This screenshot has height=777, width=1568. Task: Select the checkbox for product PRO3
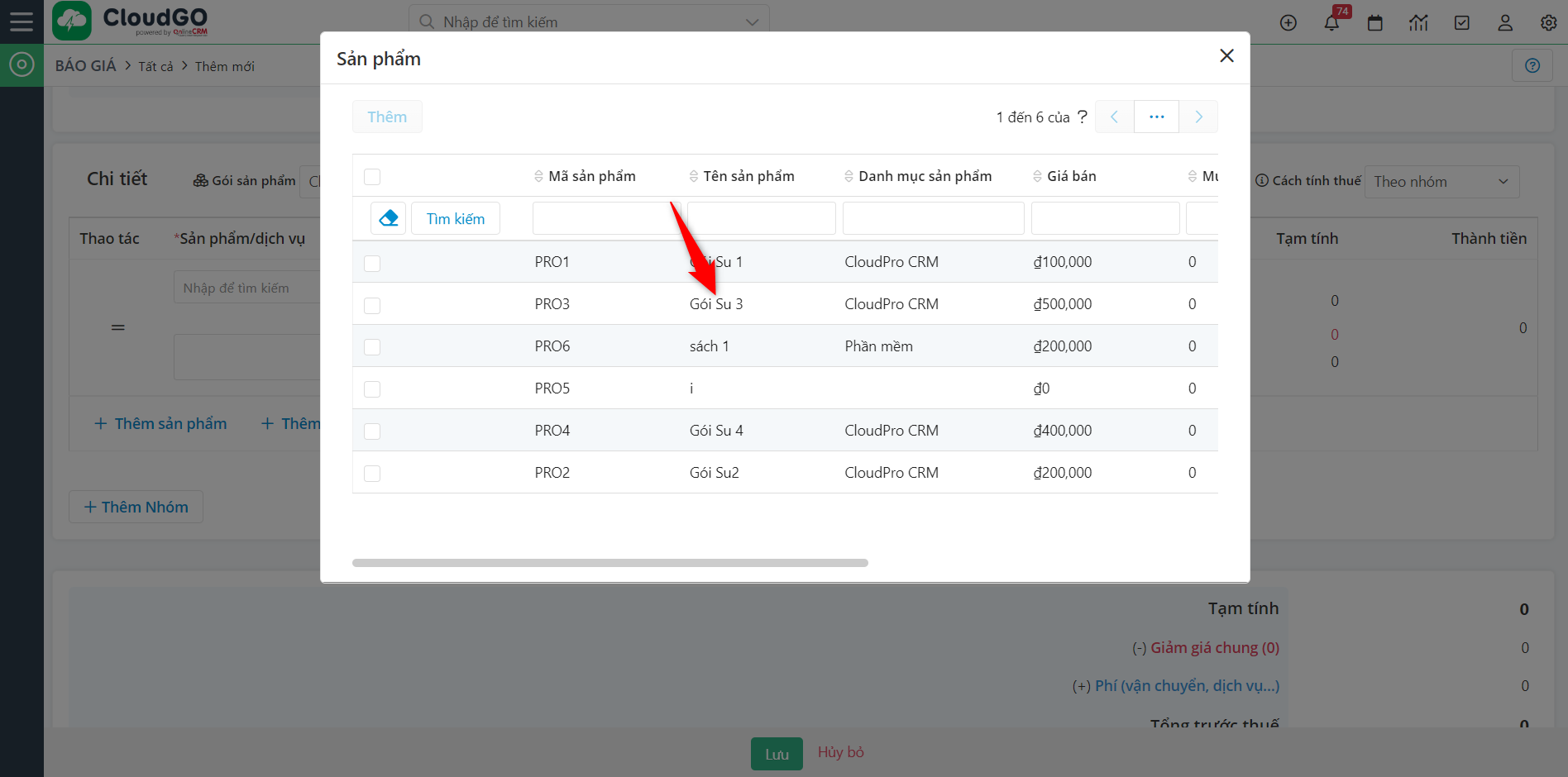click(x=372, y=305)
